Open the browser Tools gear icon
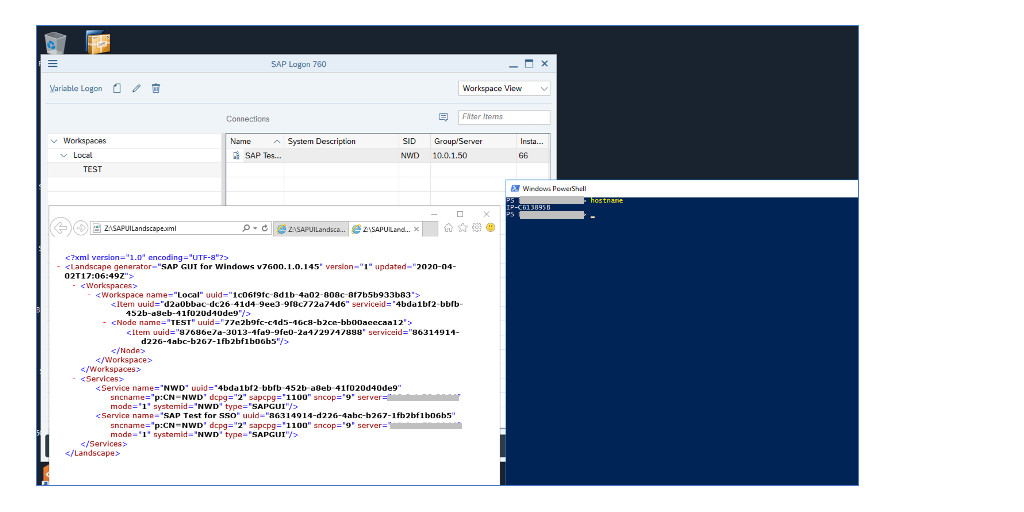 point(477,227)
